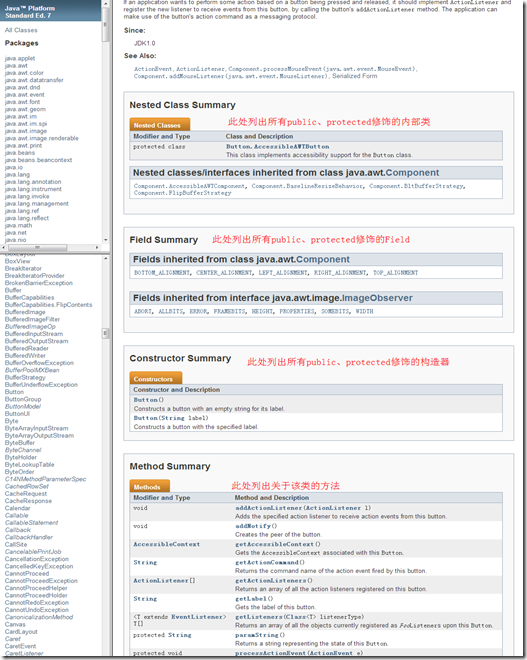The height and width of the screenshot is (660, 527).
Task: Open Component link in Nested classes heading
Action: pos(412,173)
